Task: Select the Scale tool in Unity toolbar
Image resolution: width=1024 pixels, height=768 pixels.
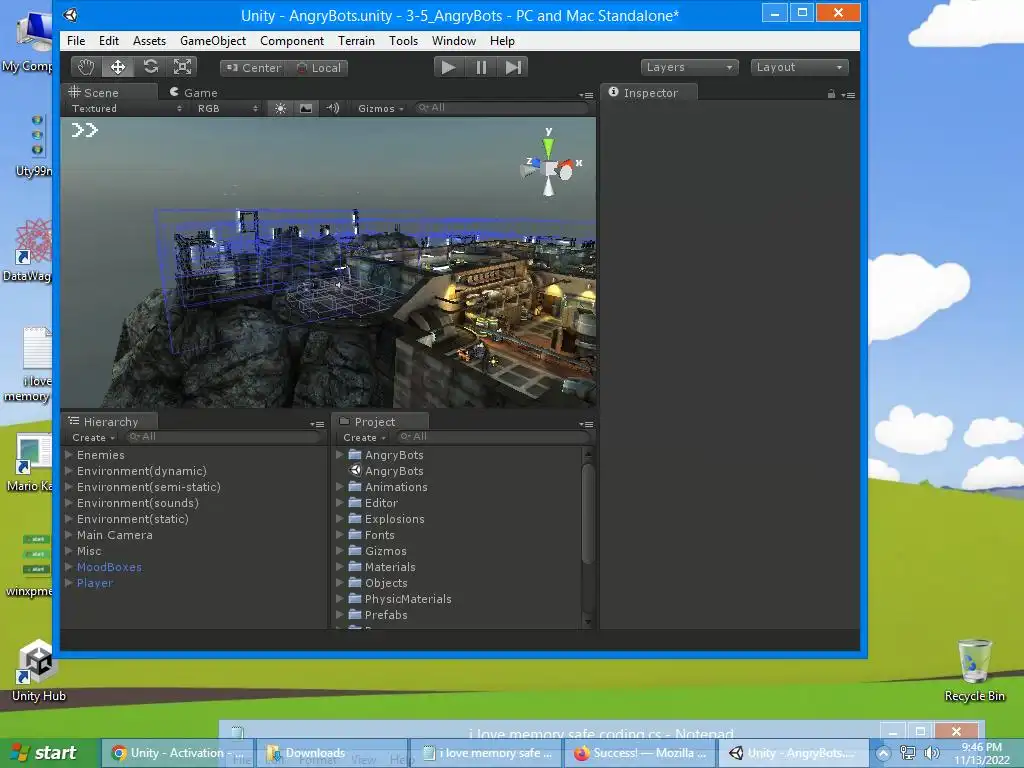Action: (182, 67)
